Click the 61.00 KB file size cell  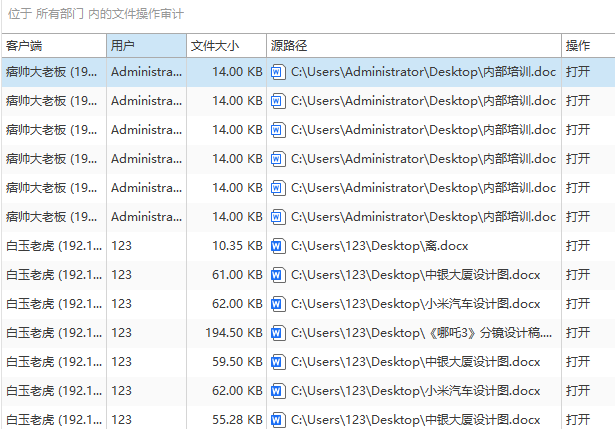(237, 275)
